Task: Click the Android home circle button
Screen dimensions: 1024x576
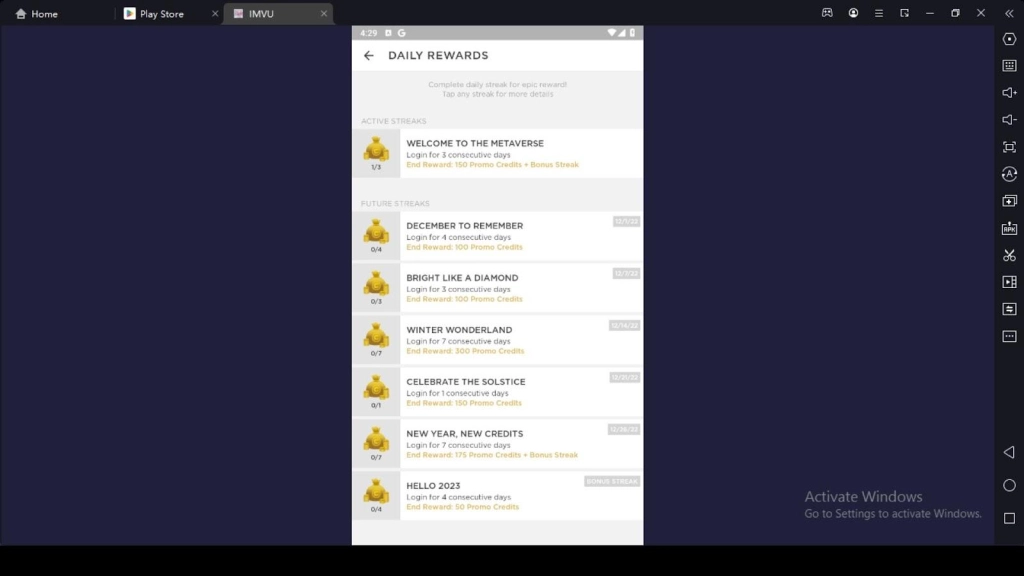Action: [1009, 485]
